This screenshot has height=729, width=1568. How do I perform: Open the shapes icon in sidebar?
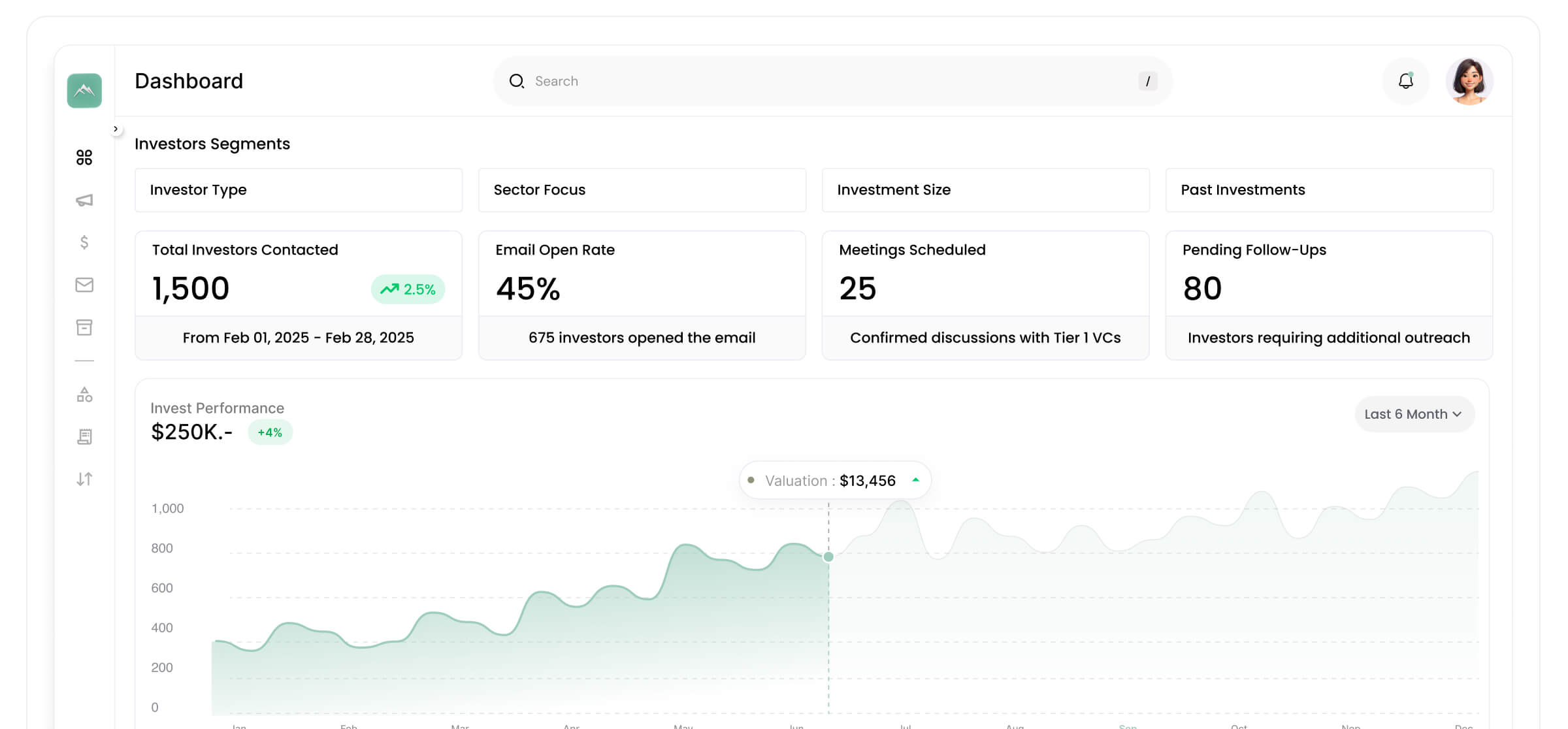84,395
